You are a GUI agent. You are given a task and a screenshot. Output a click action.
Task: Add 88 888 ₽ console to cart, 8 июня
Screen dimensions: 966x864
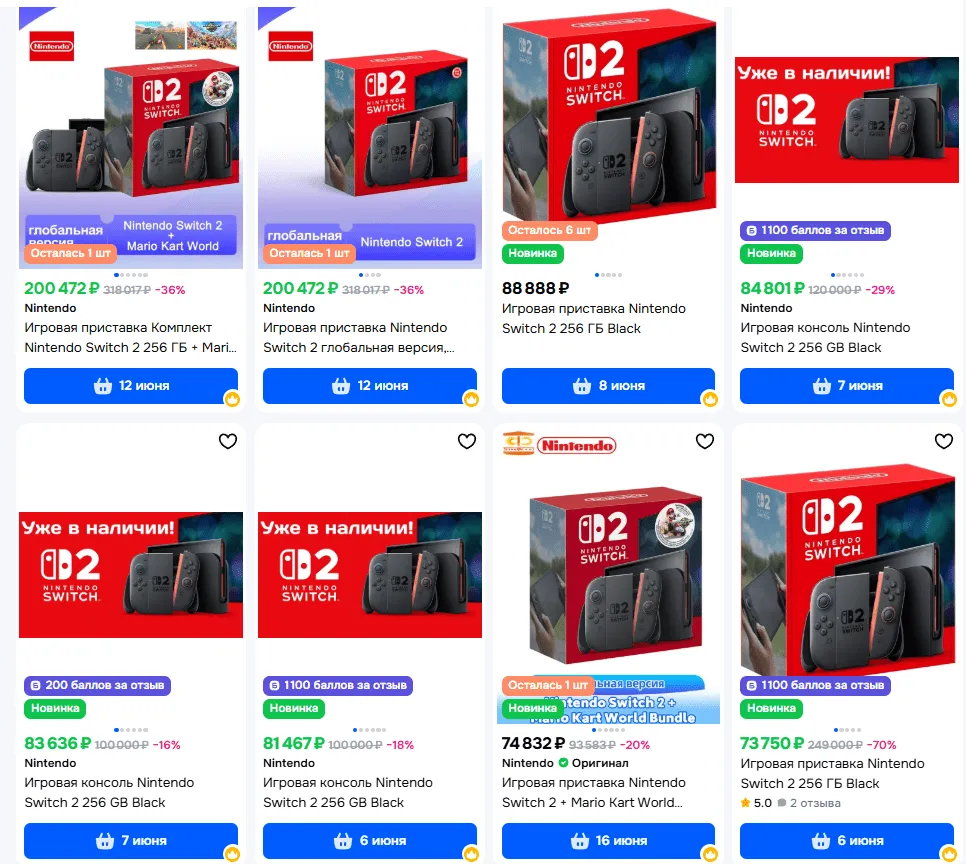[x=608, y=386]
